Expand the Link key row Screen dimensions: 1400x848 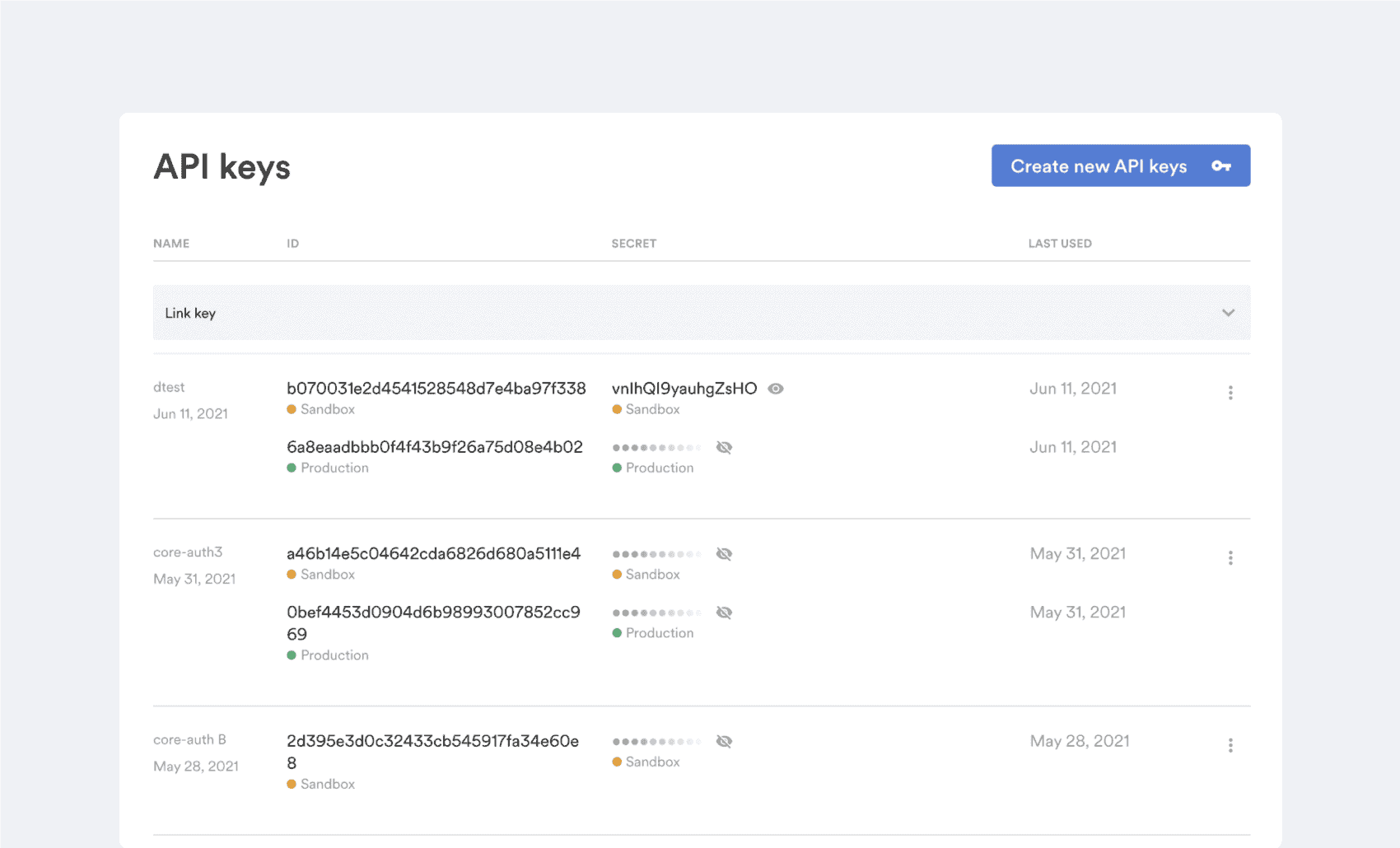1228,313
